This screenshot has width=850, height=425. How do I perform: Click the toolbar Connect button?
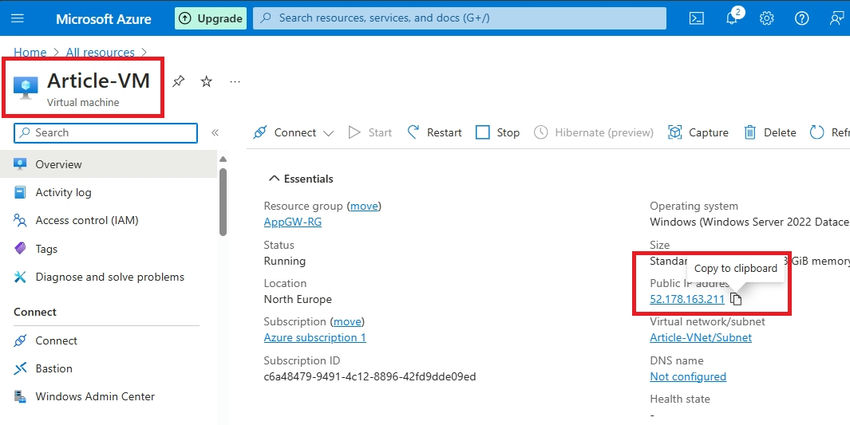[x=285, y=133]
